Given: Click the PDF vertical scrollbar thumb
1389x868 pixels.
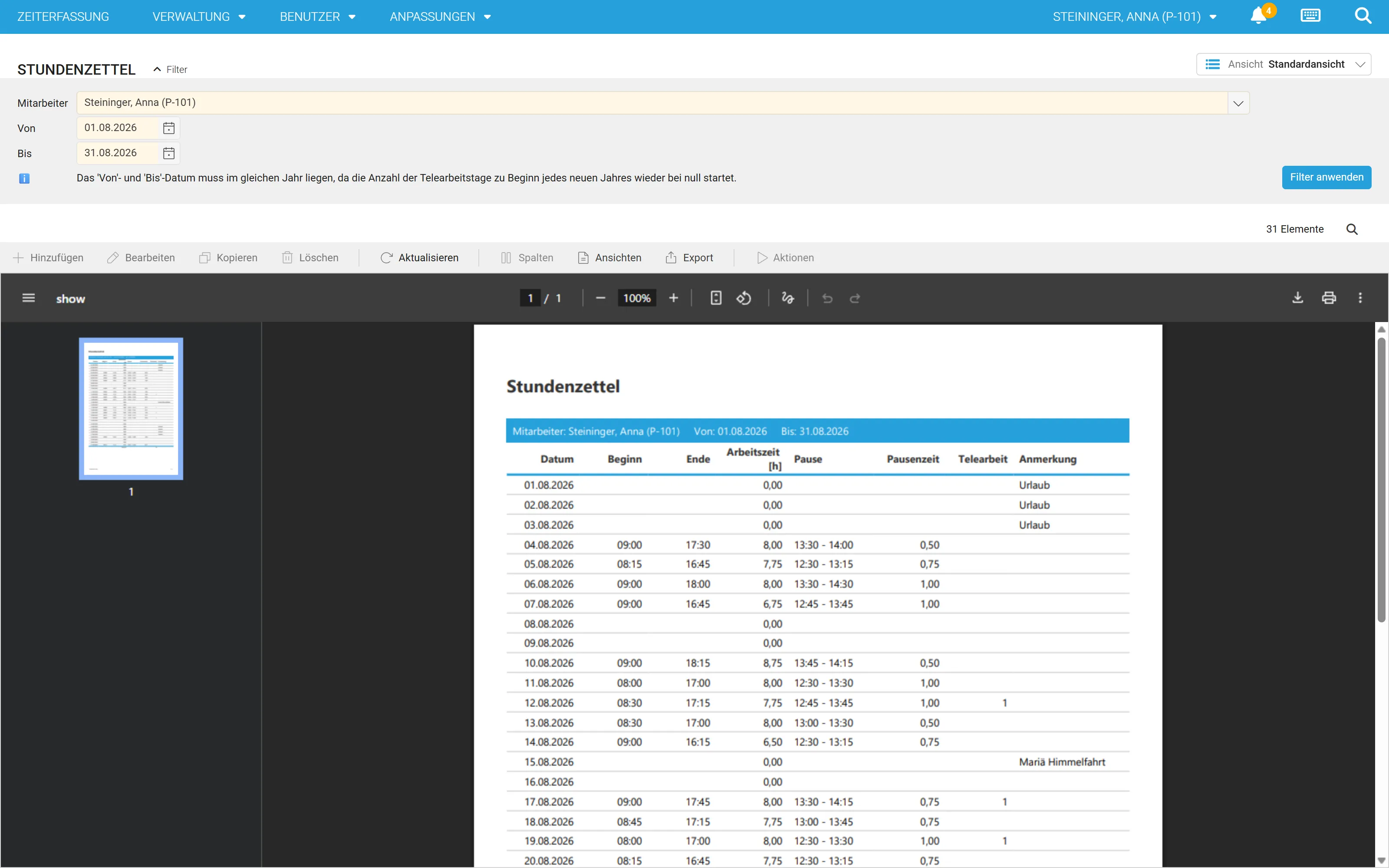Looking at the screenshot, I should [x=1382, y=479].
